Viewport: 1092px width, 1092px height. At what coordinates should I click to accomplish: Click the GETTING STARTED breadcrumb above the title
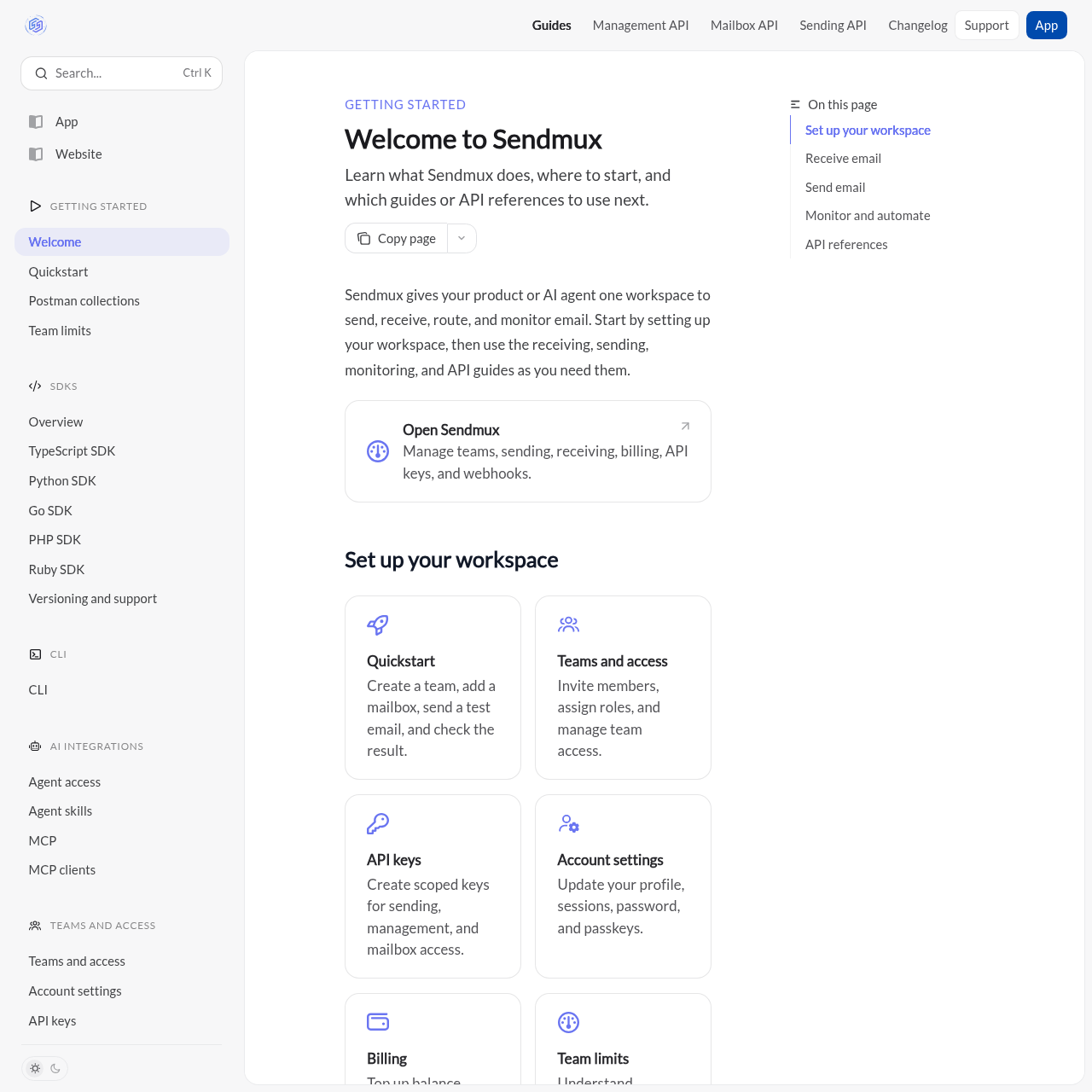405,105
